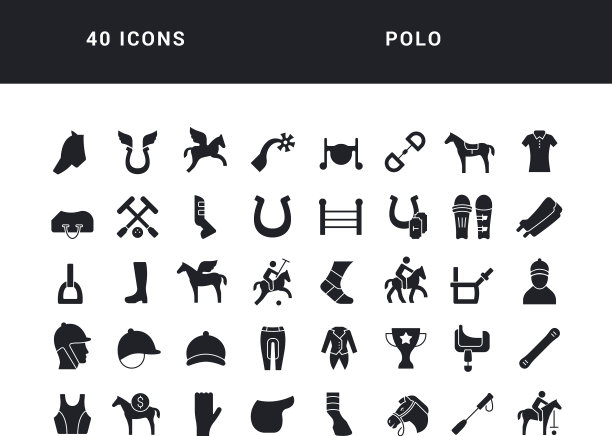Select the riding breeches pants icon

[272, 348]
